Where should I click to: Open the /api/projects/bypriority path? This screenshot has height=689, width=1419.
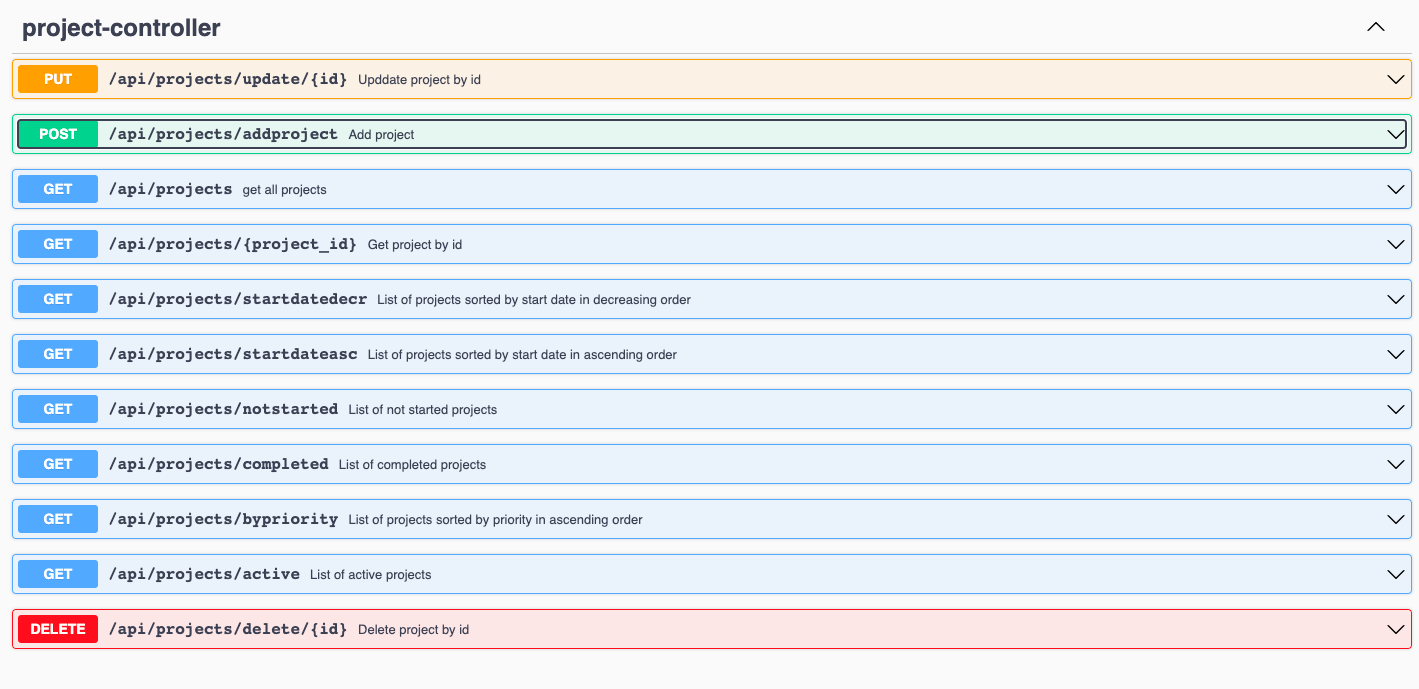tap(223, 519)
